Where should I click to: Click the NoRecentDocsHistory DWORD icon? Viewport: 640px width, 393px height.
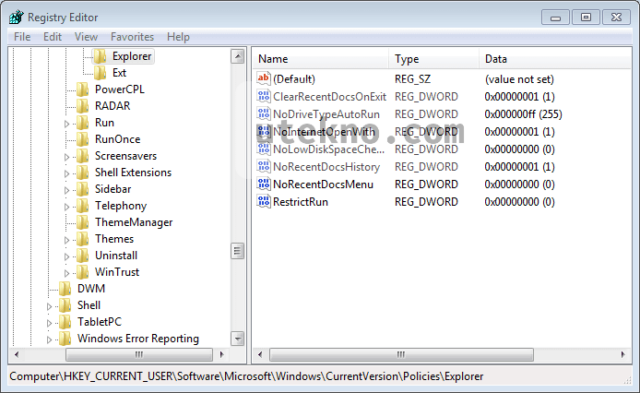click(x=264, y=167)
